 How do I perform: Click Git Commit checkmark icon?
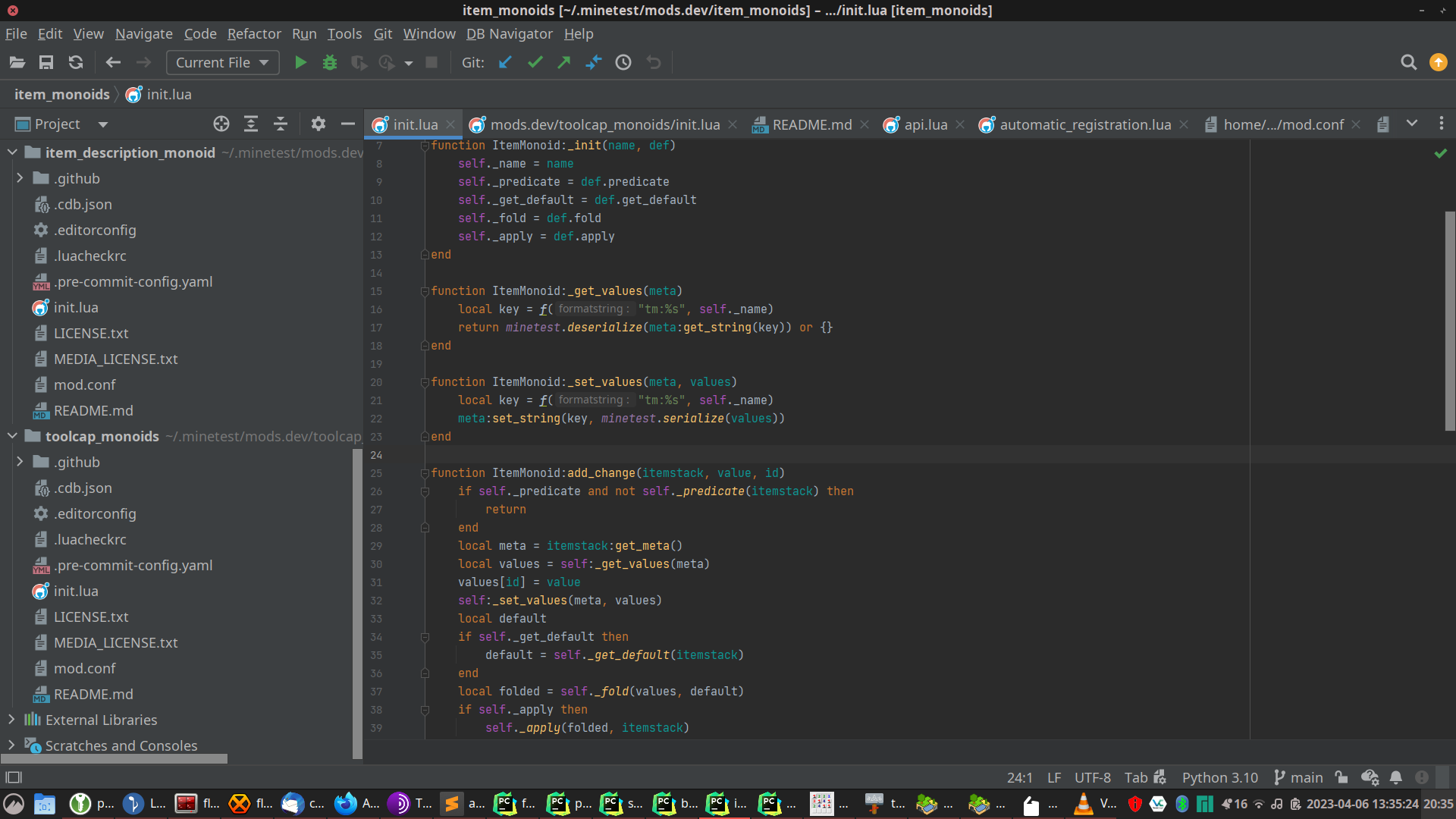coord(535,63)
